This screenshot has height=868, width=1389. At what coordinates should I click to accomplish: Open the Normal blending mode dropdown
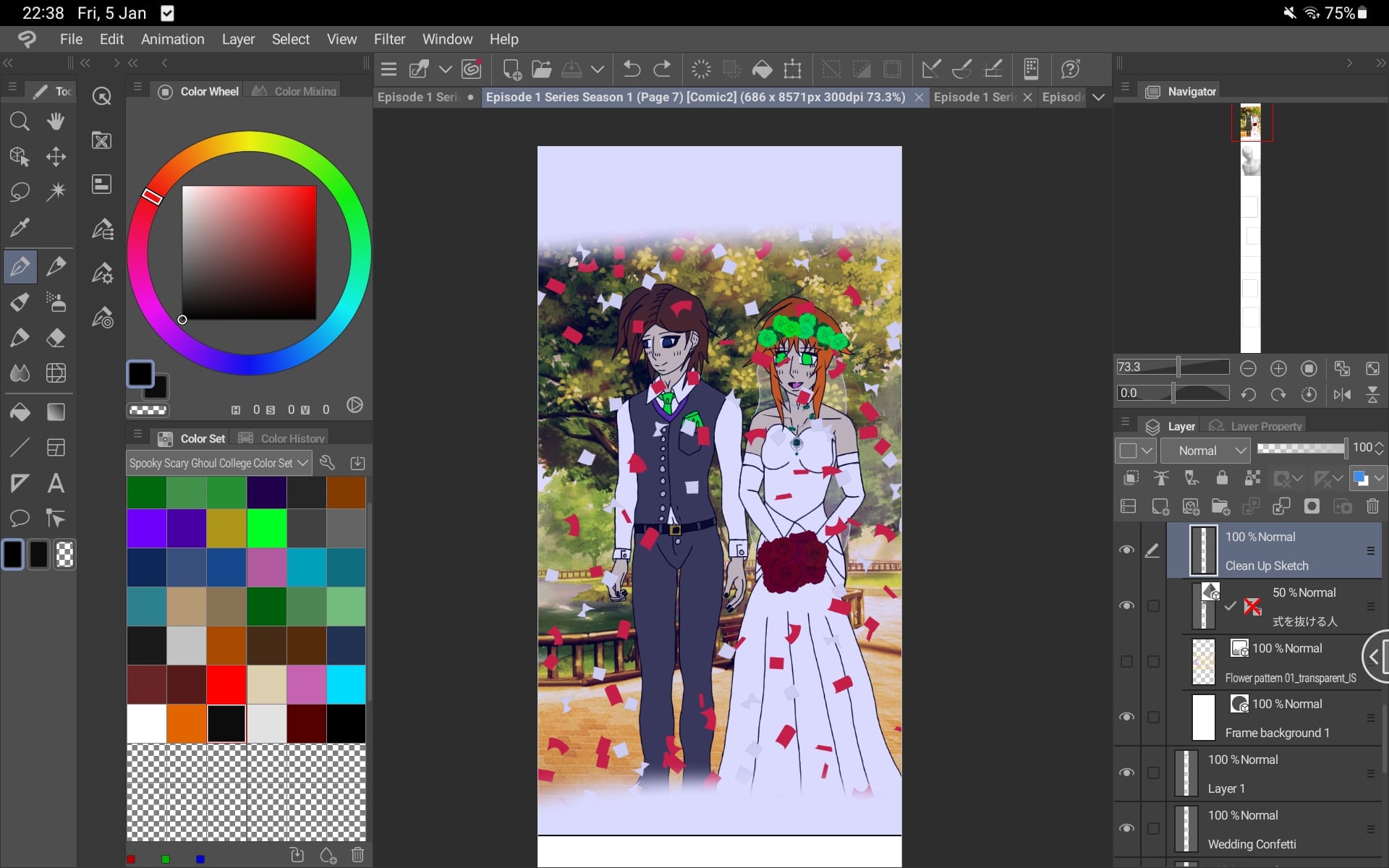click(x=1205, y=451)
